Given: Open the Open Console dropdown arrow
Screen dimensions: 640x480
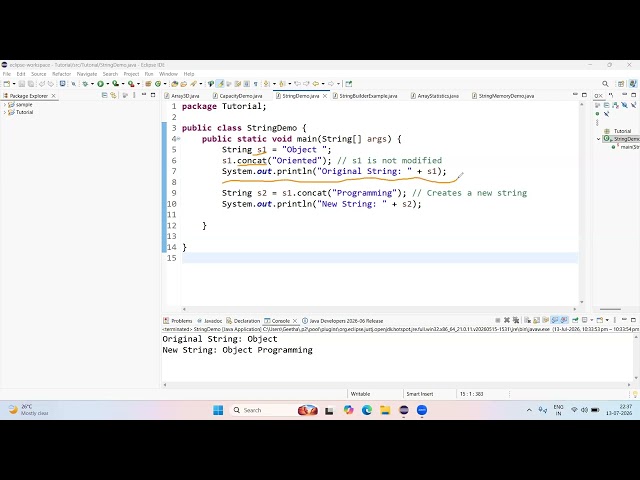Looking at the screenshot, I should pyautogui.click(x=607, y=320).
